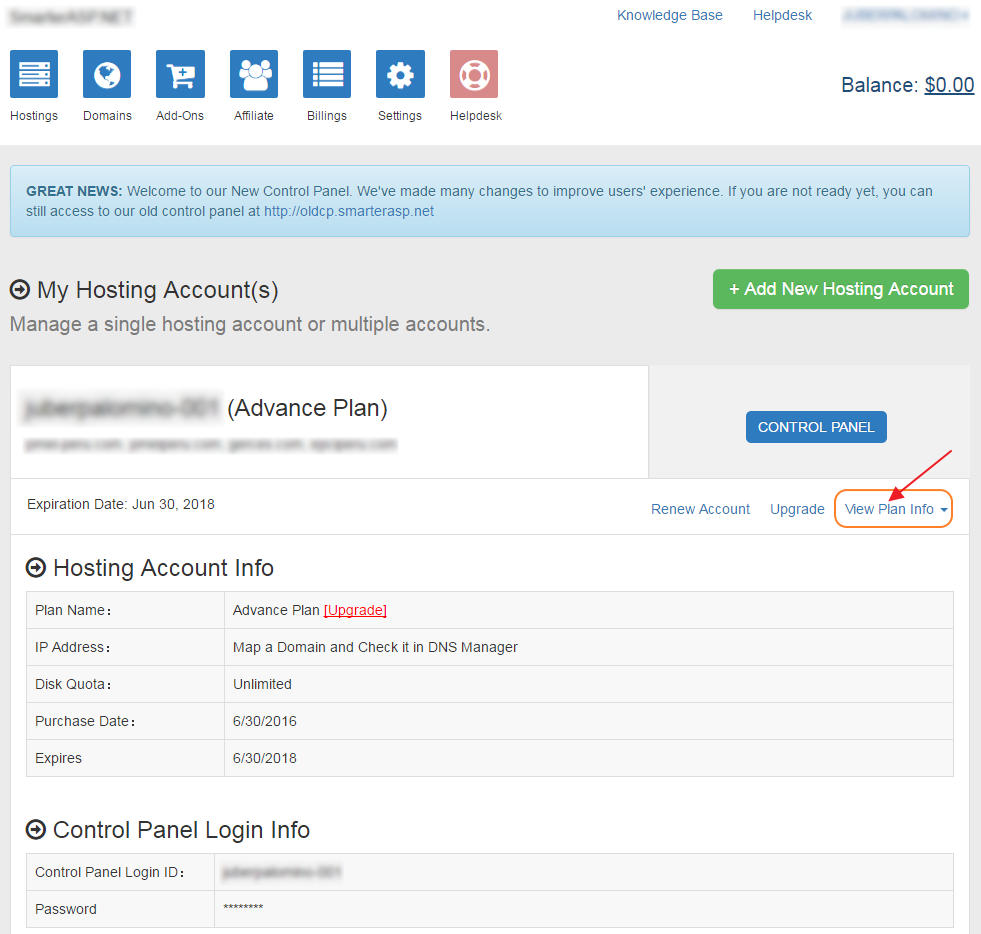Open the Settings gear icon
This screenshot has height=934, width=981.
(400, 74)
